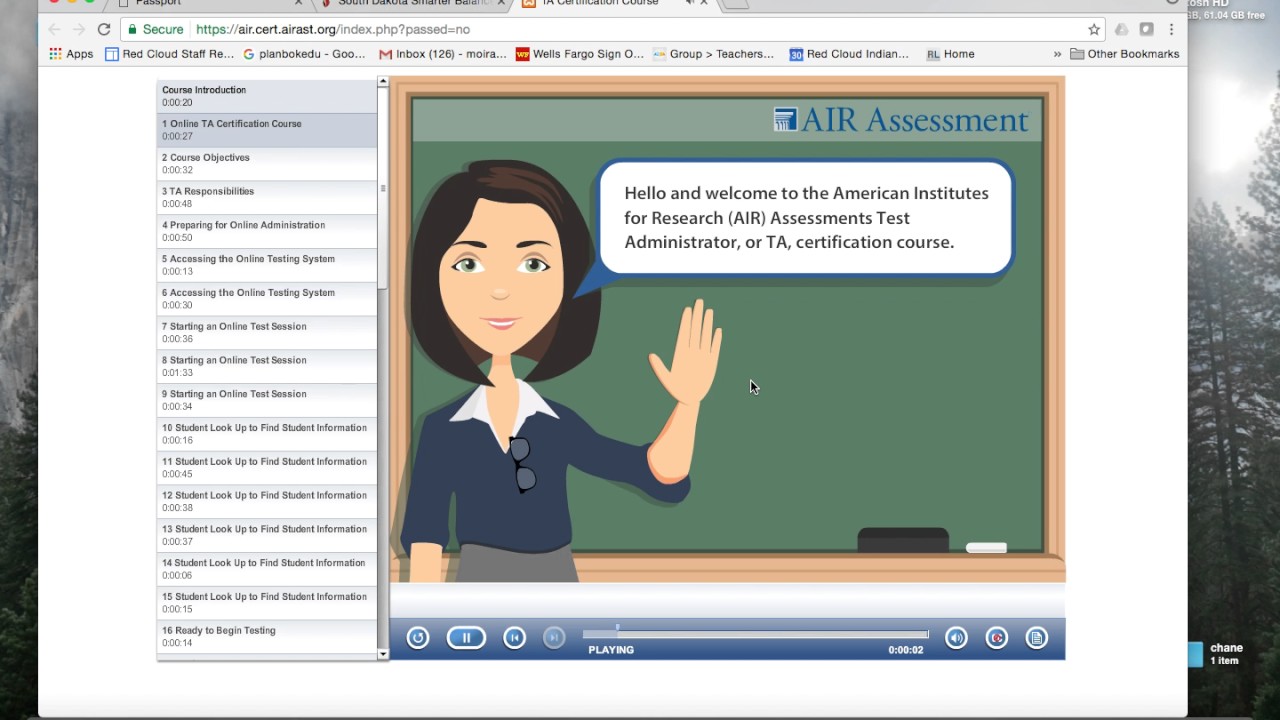Open the chane folder on the desktop
The height and width of the screenshot is (720, 1280).
coord(1214,654)
